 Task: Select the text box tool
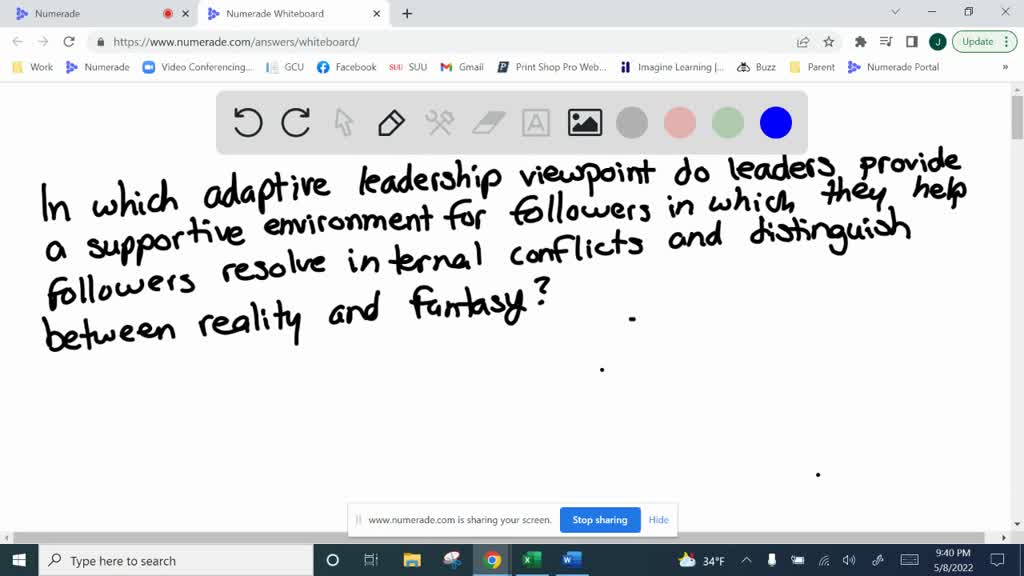(x=536, y=123)
